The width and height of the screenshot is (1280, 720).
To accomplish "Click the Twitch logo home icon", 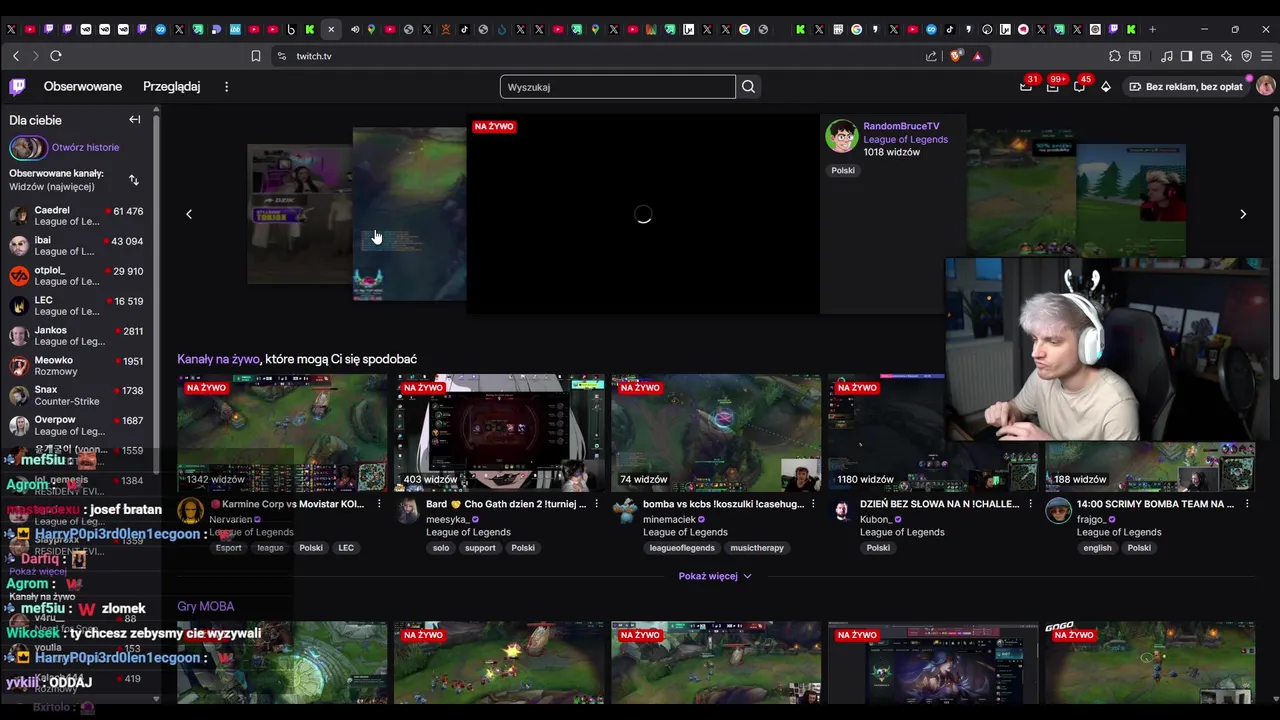I will 18,87.
